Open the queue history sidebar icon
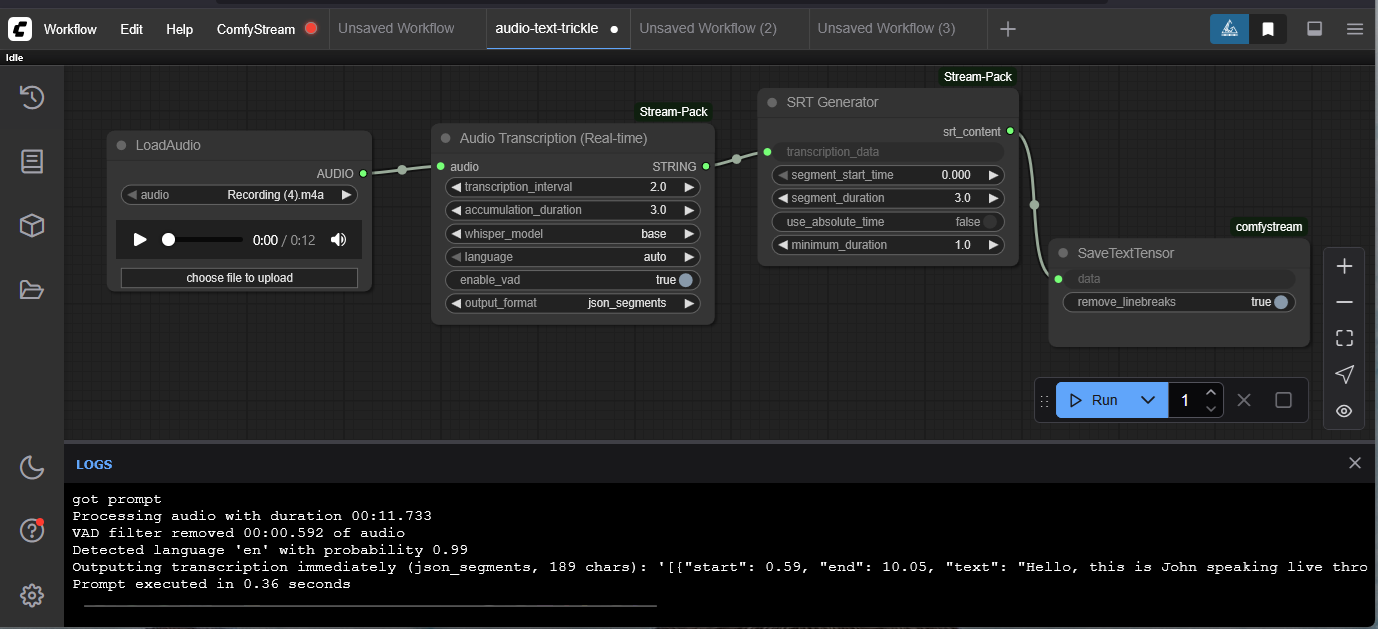The width and height of the screenshot is (1378, 629). 31,97
